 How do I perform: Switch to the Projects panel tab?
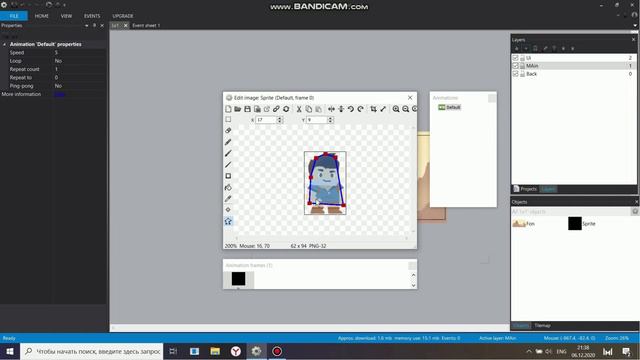(525, 189)
